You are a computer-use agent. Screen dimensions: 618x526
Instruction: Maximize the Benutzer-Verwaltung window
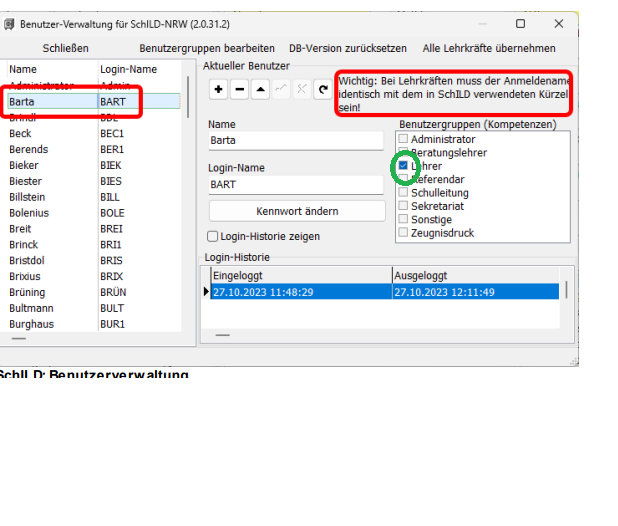pos(520,24)
